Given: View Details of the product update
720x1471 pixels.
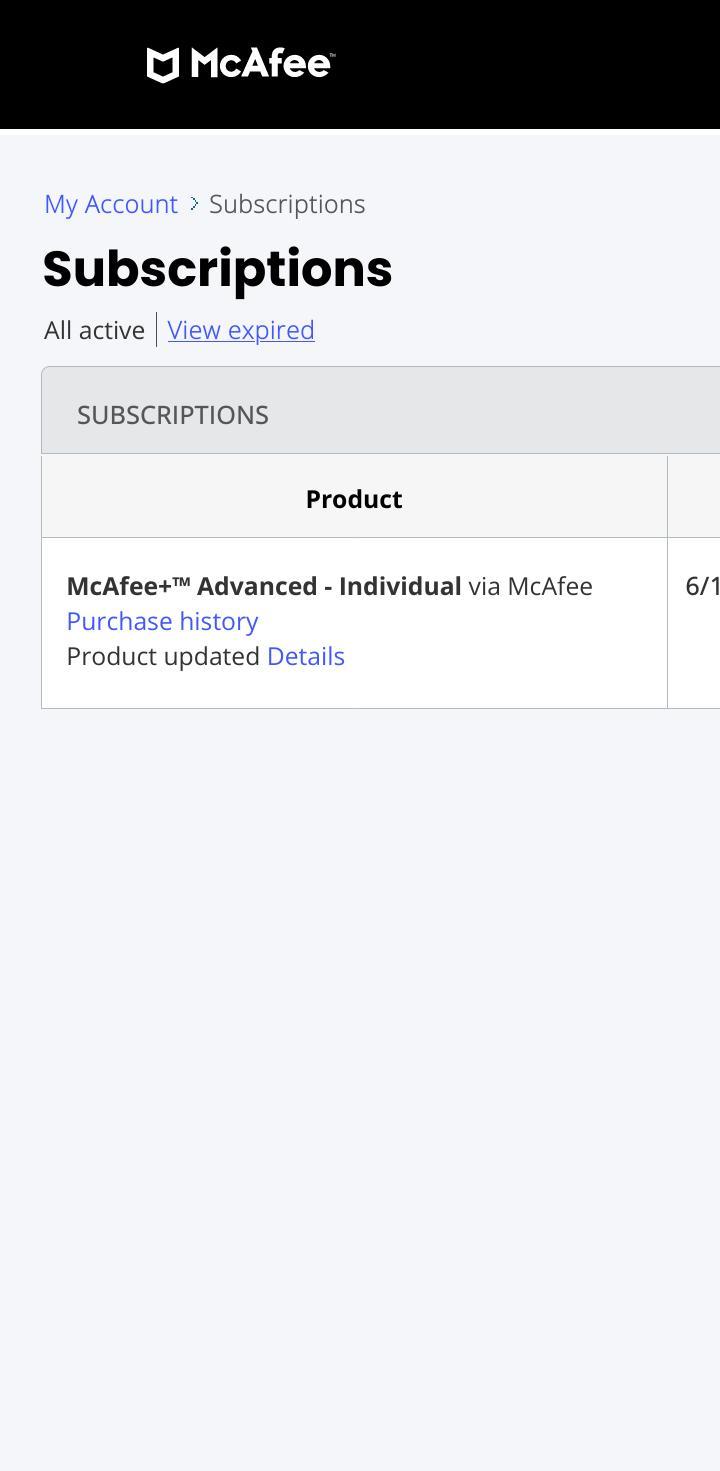Looking at the screenshot, I should click(x=305, y=656).
